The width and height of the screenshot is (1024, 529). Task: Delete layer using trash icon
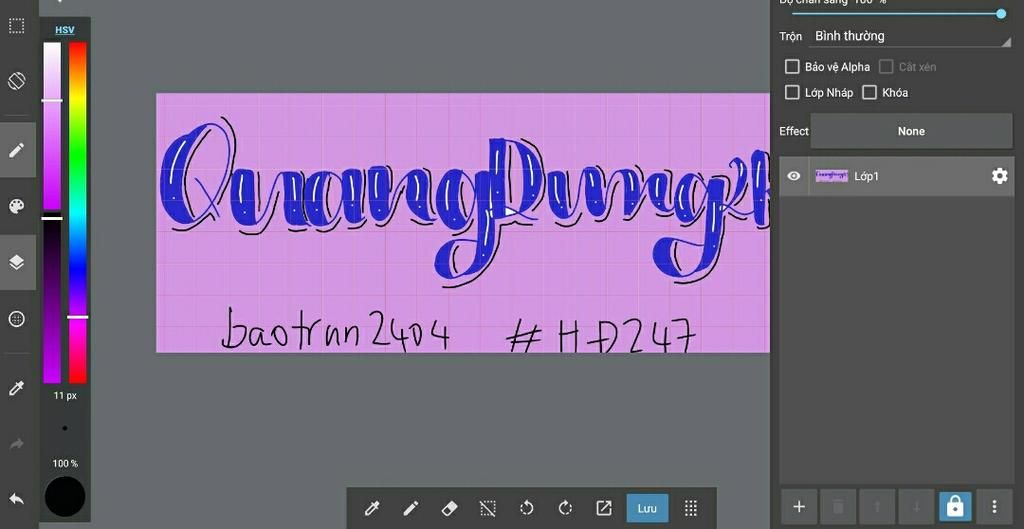point(838,506)
